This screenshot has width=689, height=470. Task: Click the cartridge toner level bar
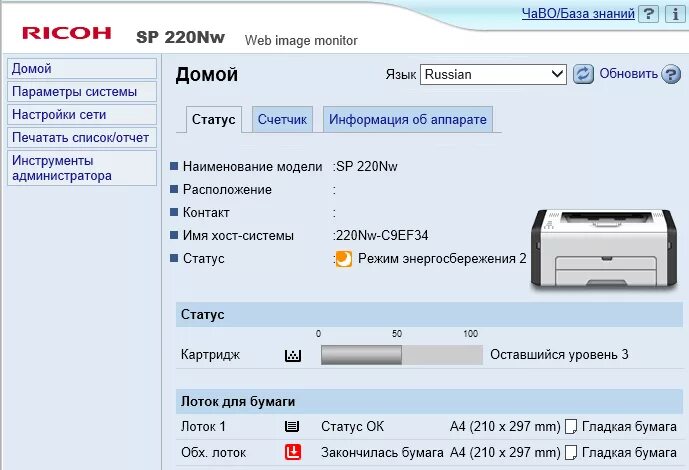click(x=402, y=355)
